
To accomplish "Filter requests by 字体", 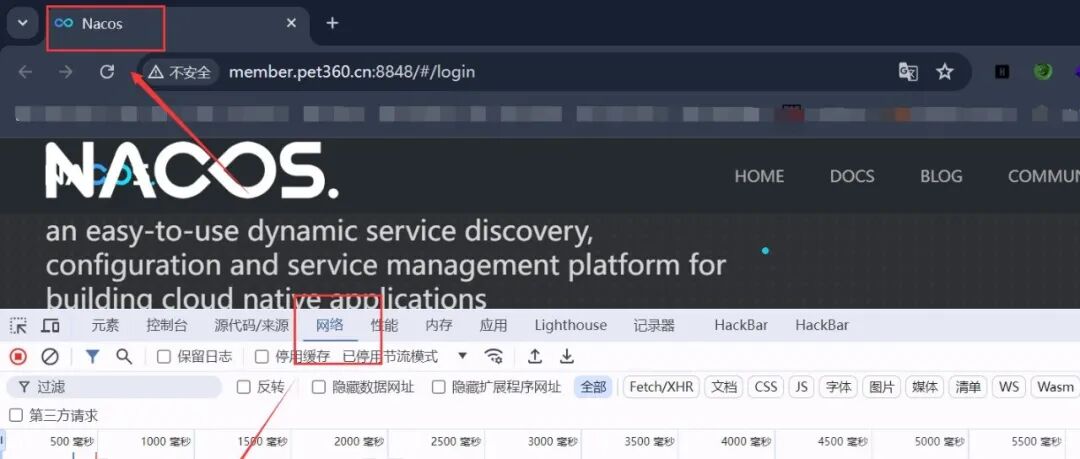I will click(x=838, y=387).
